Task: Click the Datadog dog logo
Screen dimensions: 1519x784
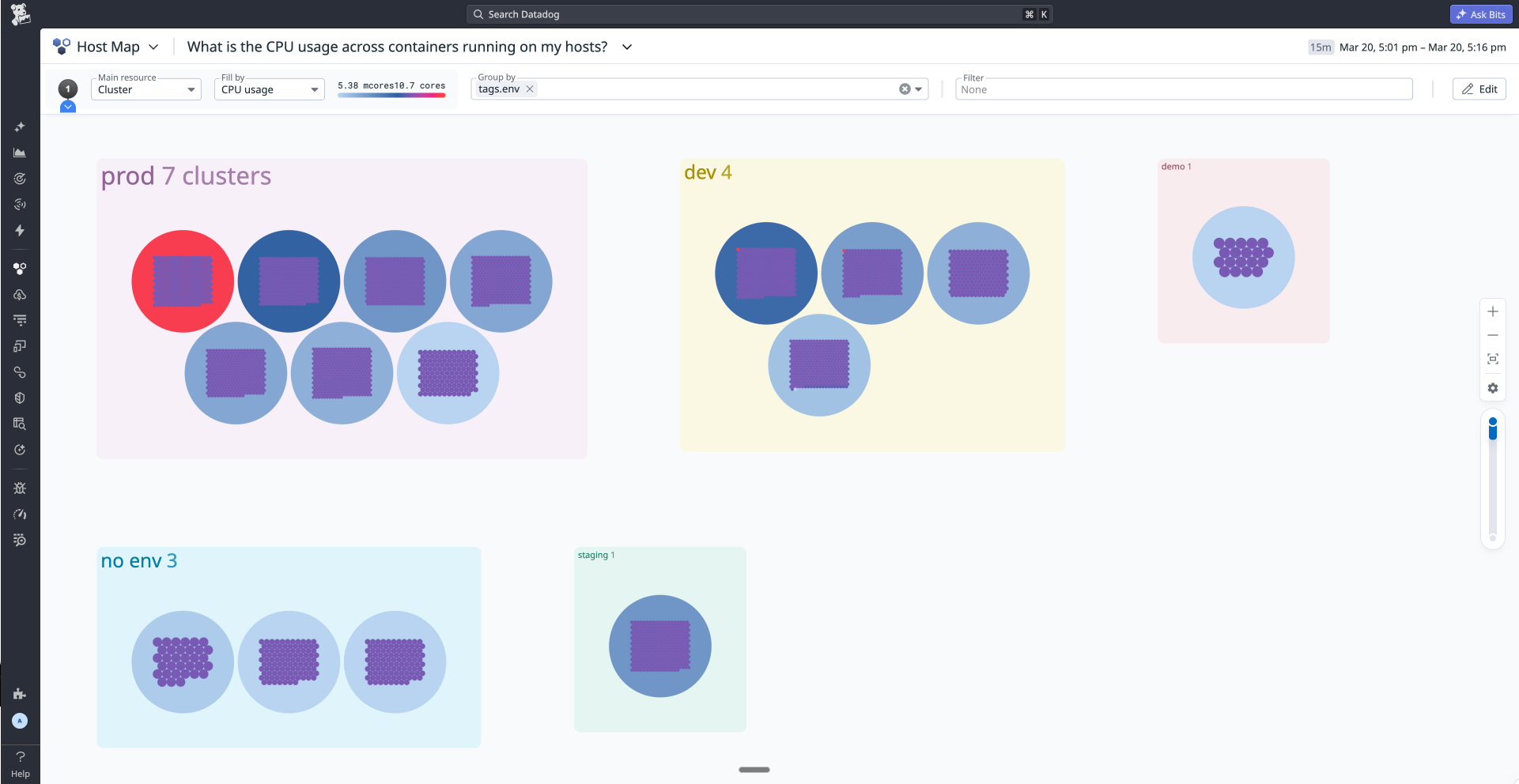Action: click(x=21, y=14)
